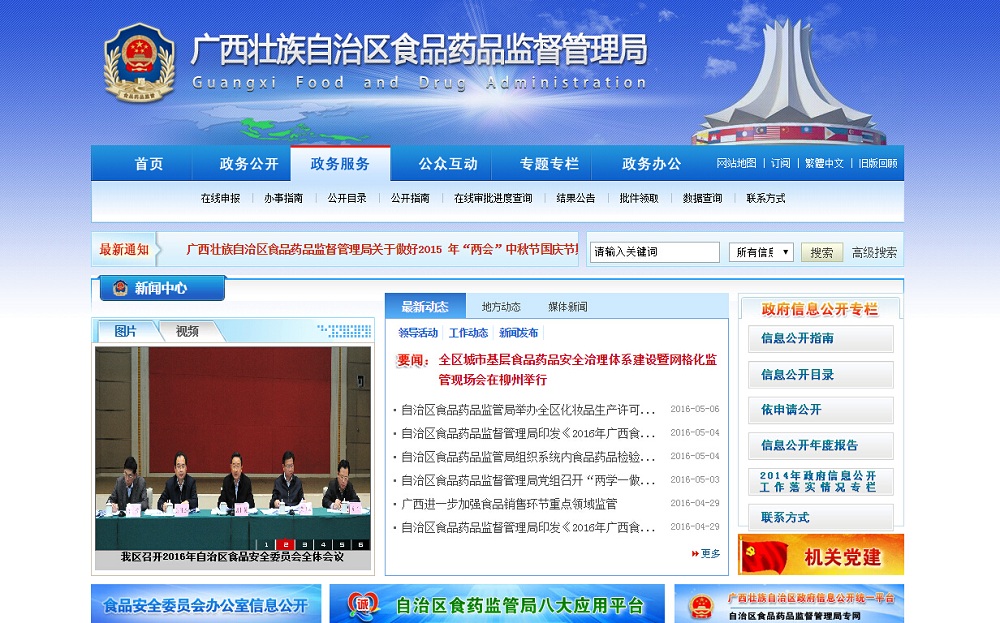This screenshot has width=1000, height=623.
Task: Switch to 繁體中文 version
Action: 824,163
